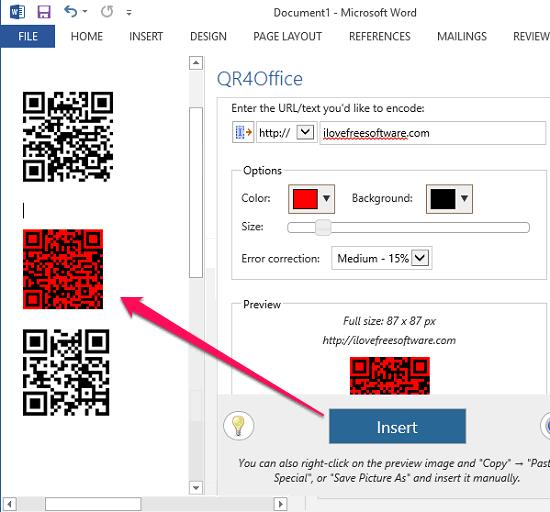Click the document vertical scrollbar up arrow
550x512 pixels.
click(x=196, y=63)
